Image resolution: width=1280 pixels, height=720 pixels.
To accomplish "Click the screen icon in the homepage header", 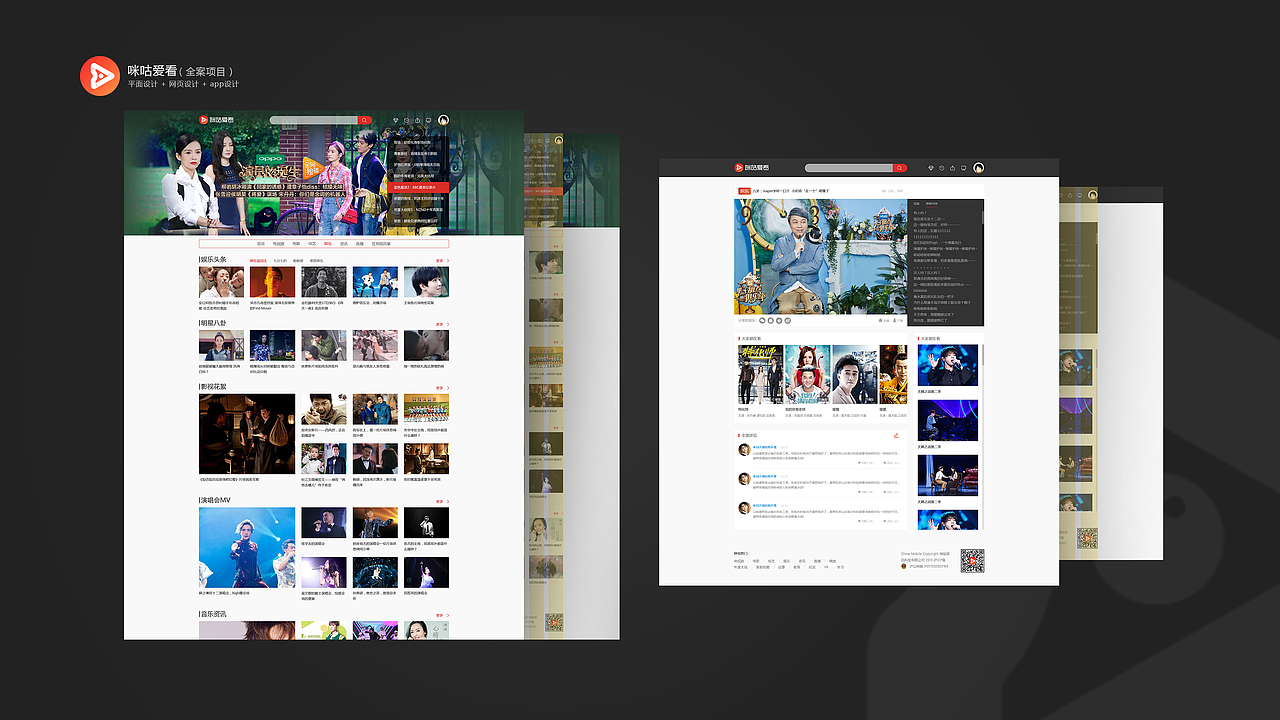I will pyautogui.click(x=428, y=120).
